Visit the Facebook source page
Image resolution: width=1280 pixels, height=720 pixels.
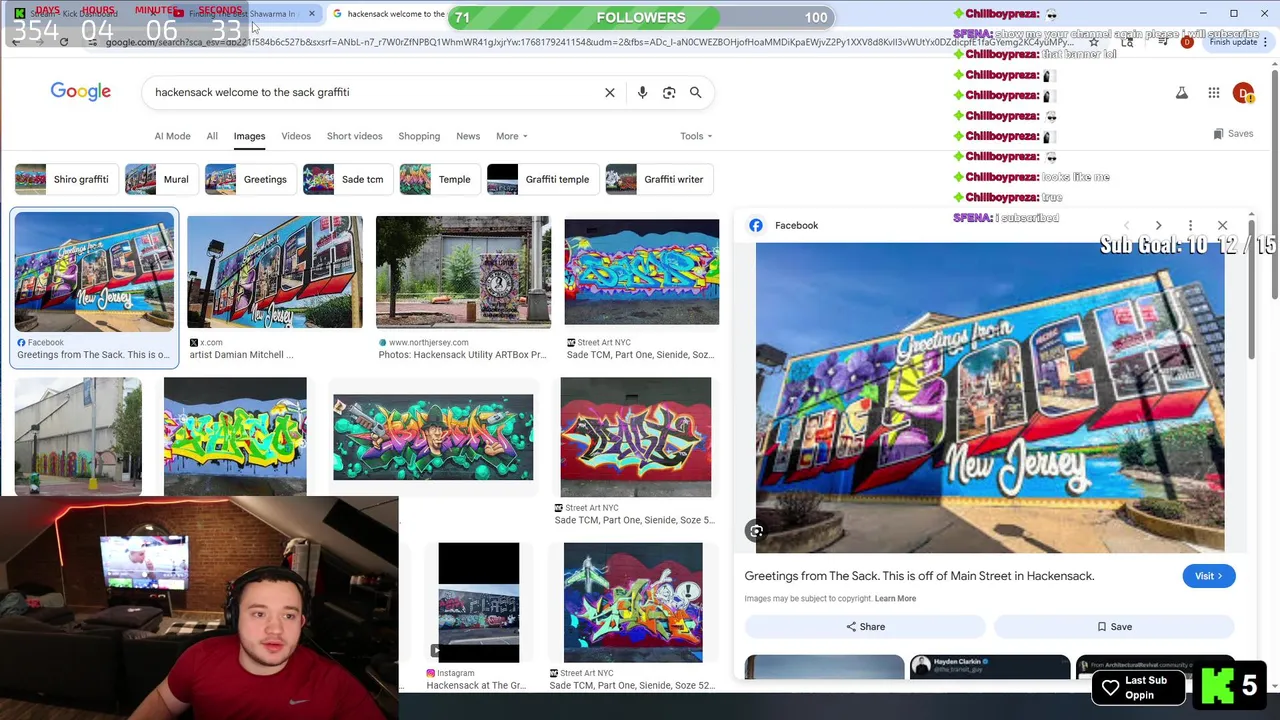[1208, 576]
